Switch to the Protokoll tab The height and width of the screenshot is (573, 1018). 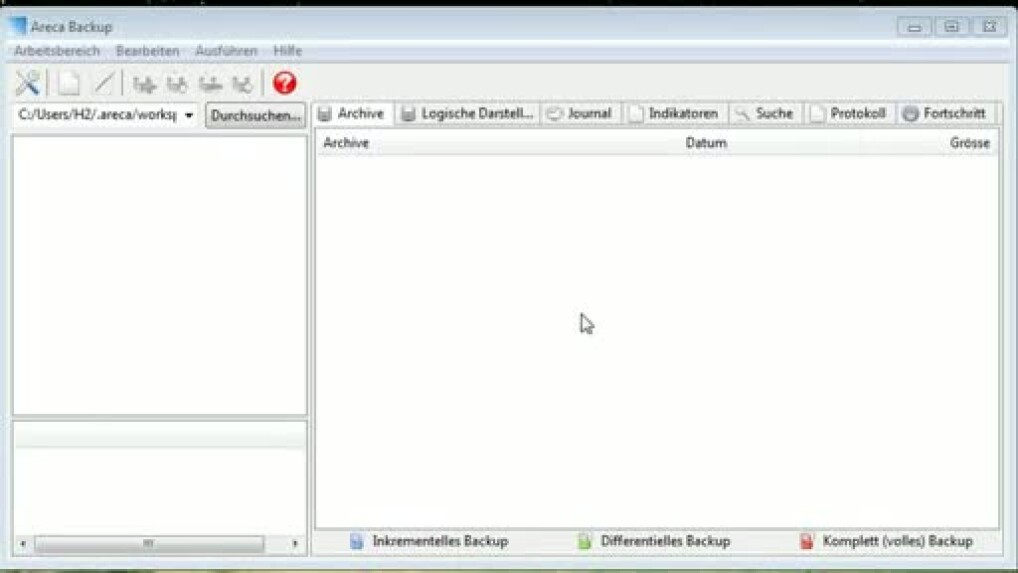pos(848,114)
